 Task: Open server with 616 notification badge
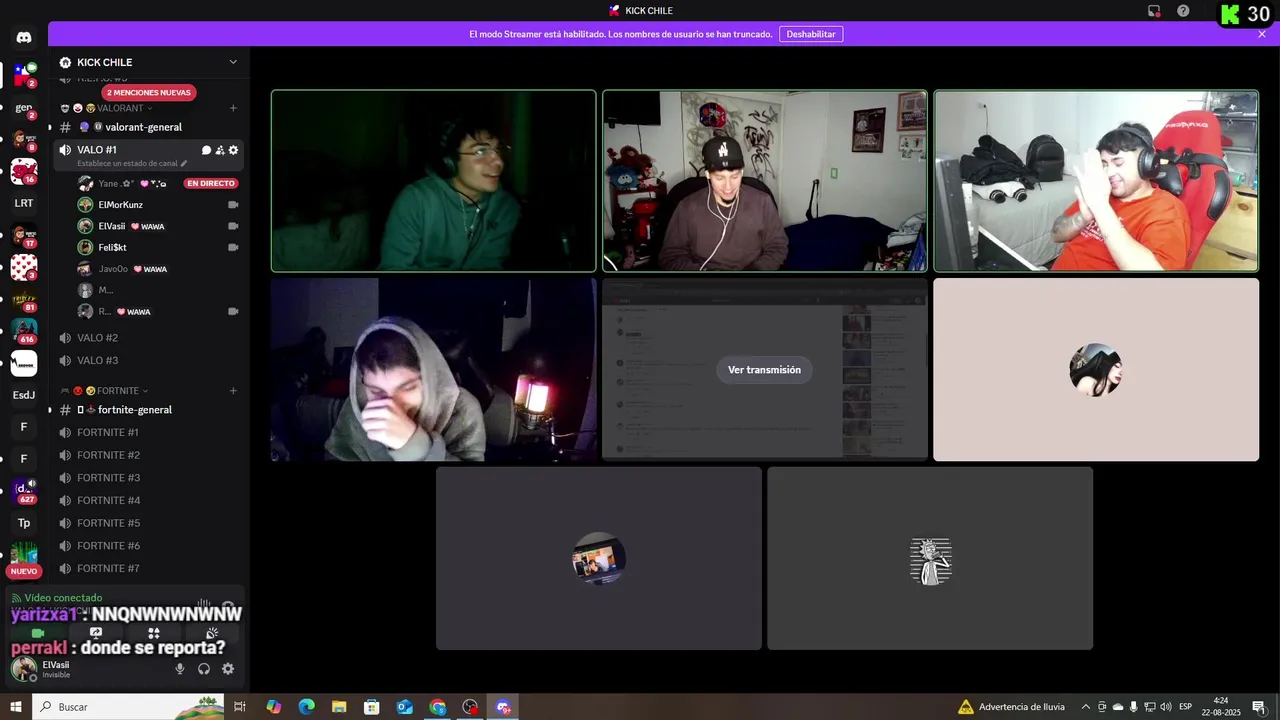click(24, 331)
